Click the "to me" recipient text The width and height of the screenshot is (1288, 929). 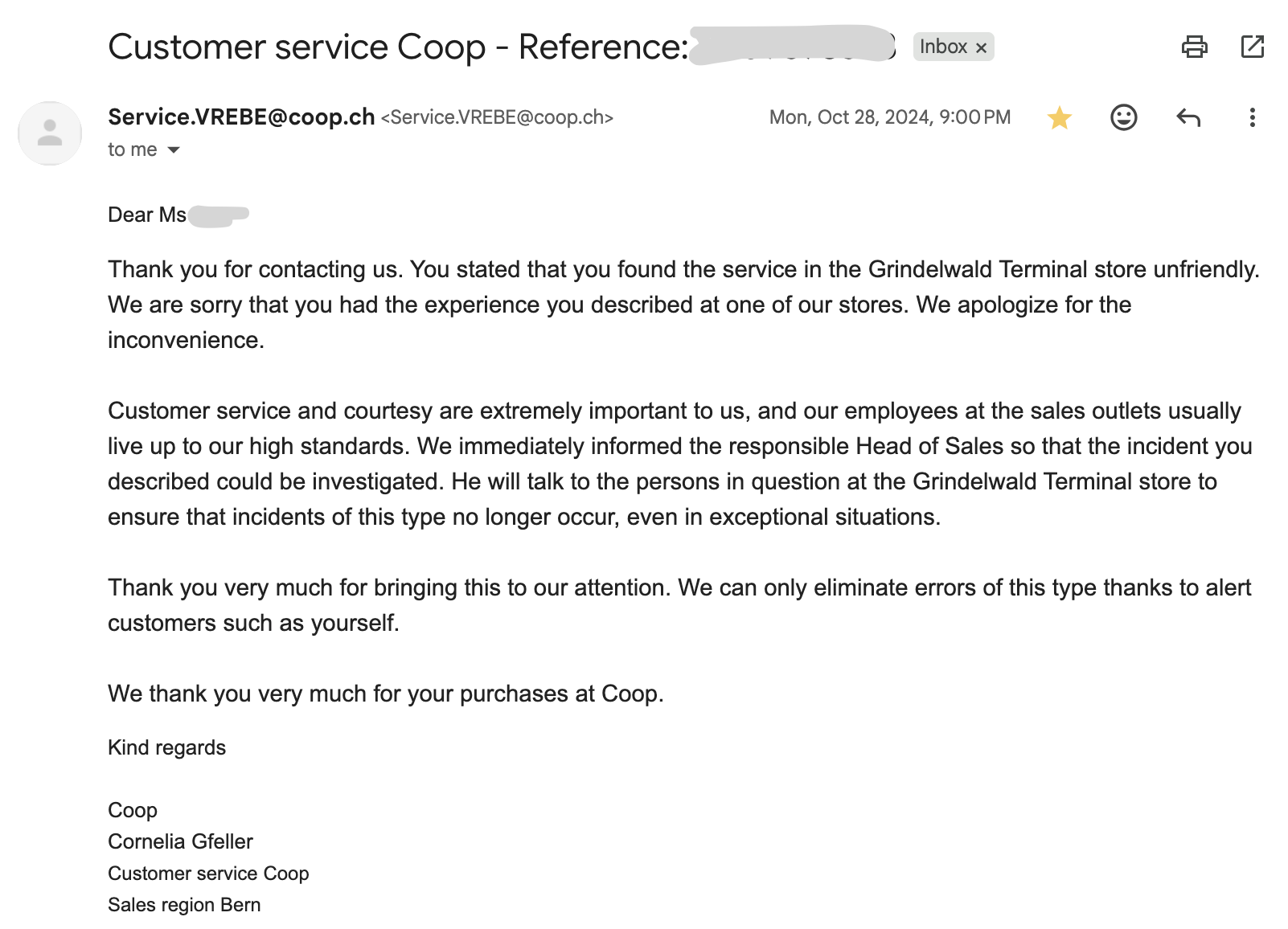133,150
